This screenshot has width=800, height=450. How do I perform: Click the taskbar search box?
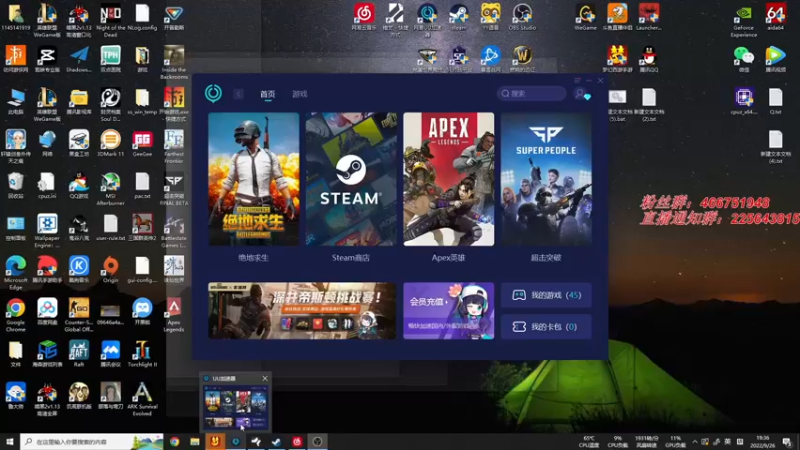tap(92, 442)
